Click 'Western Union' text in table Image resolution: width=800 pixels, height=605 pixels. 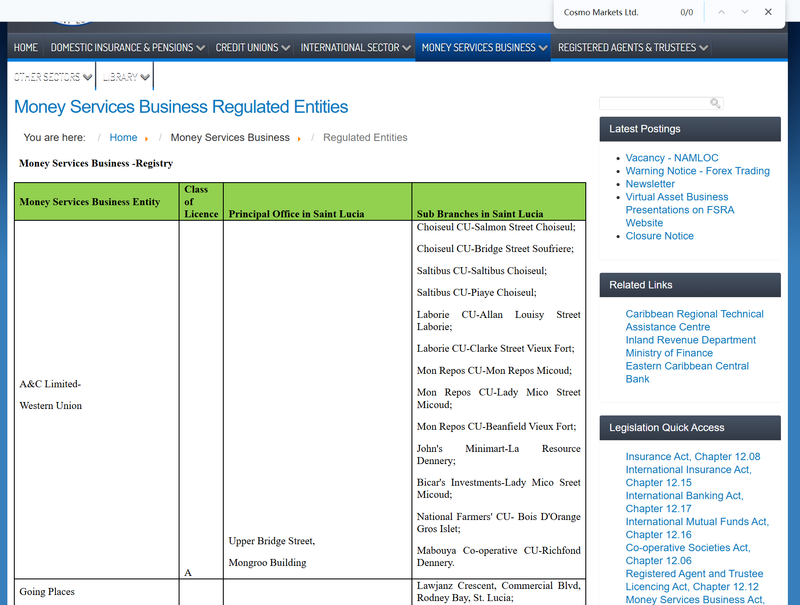point(51,406)
